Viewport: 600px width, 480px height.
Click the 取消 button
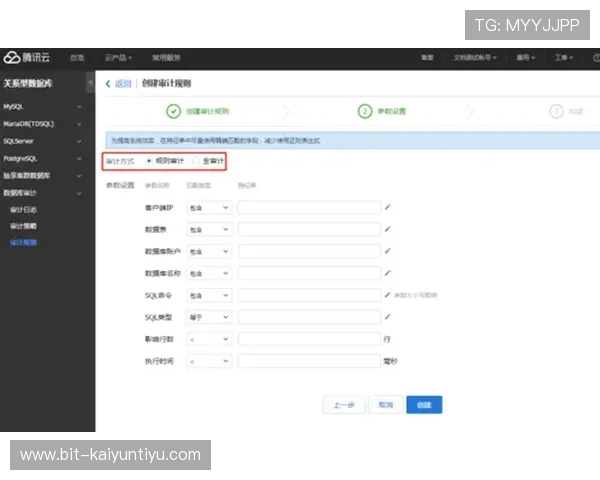pos(384,405)
